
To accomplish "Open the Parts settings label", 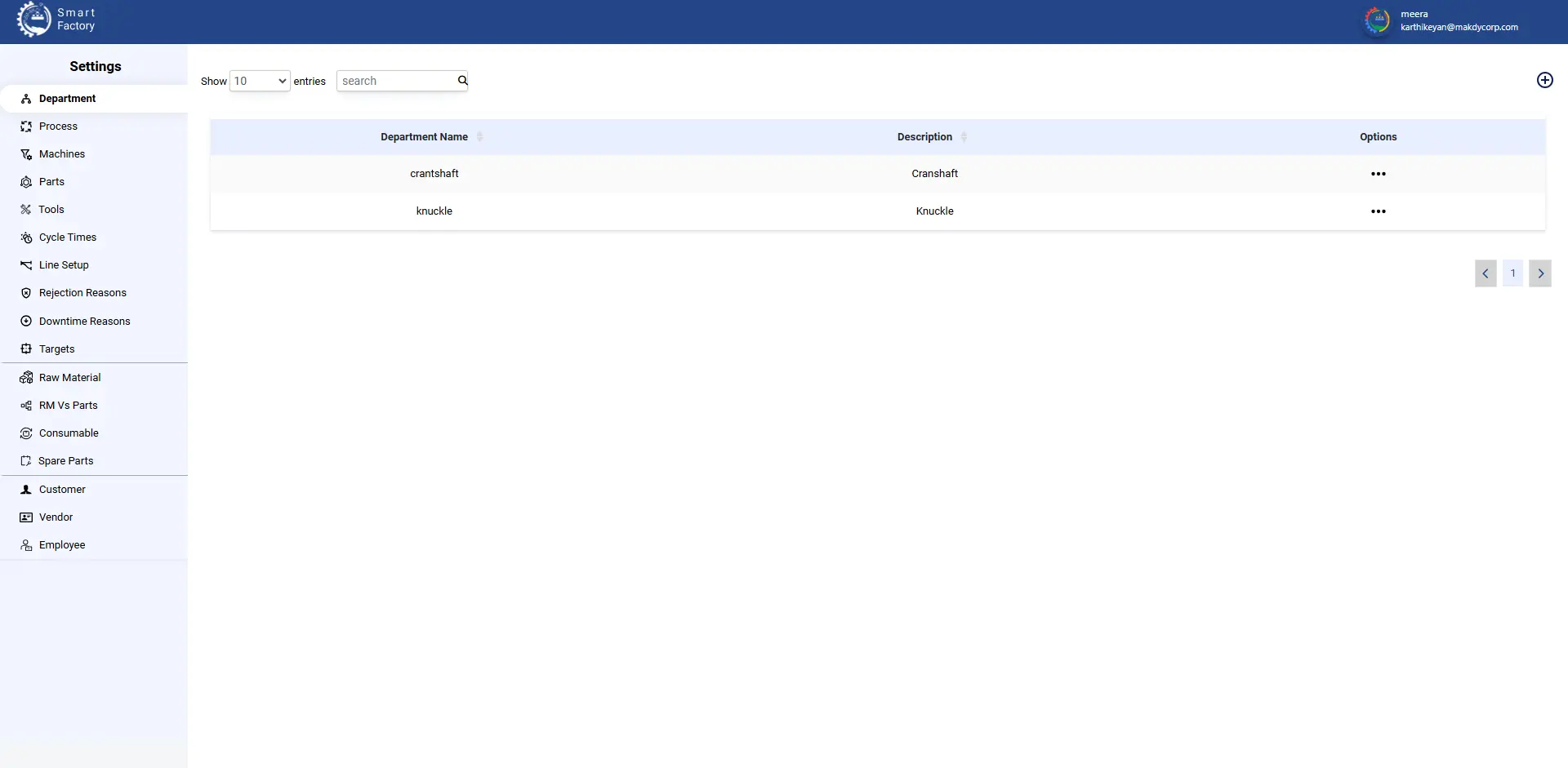I will click(x=51, y=182).
